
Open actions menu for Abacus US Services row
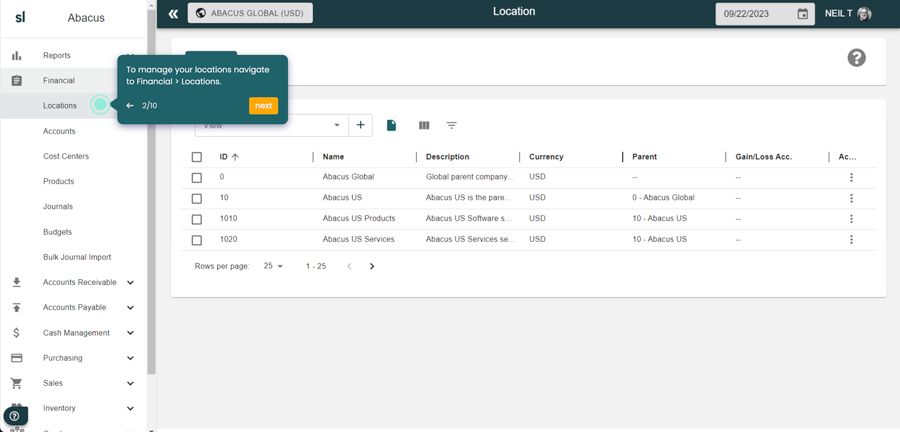851,239
